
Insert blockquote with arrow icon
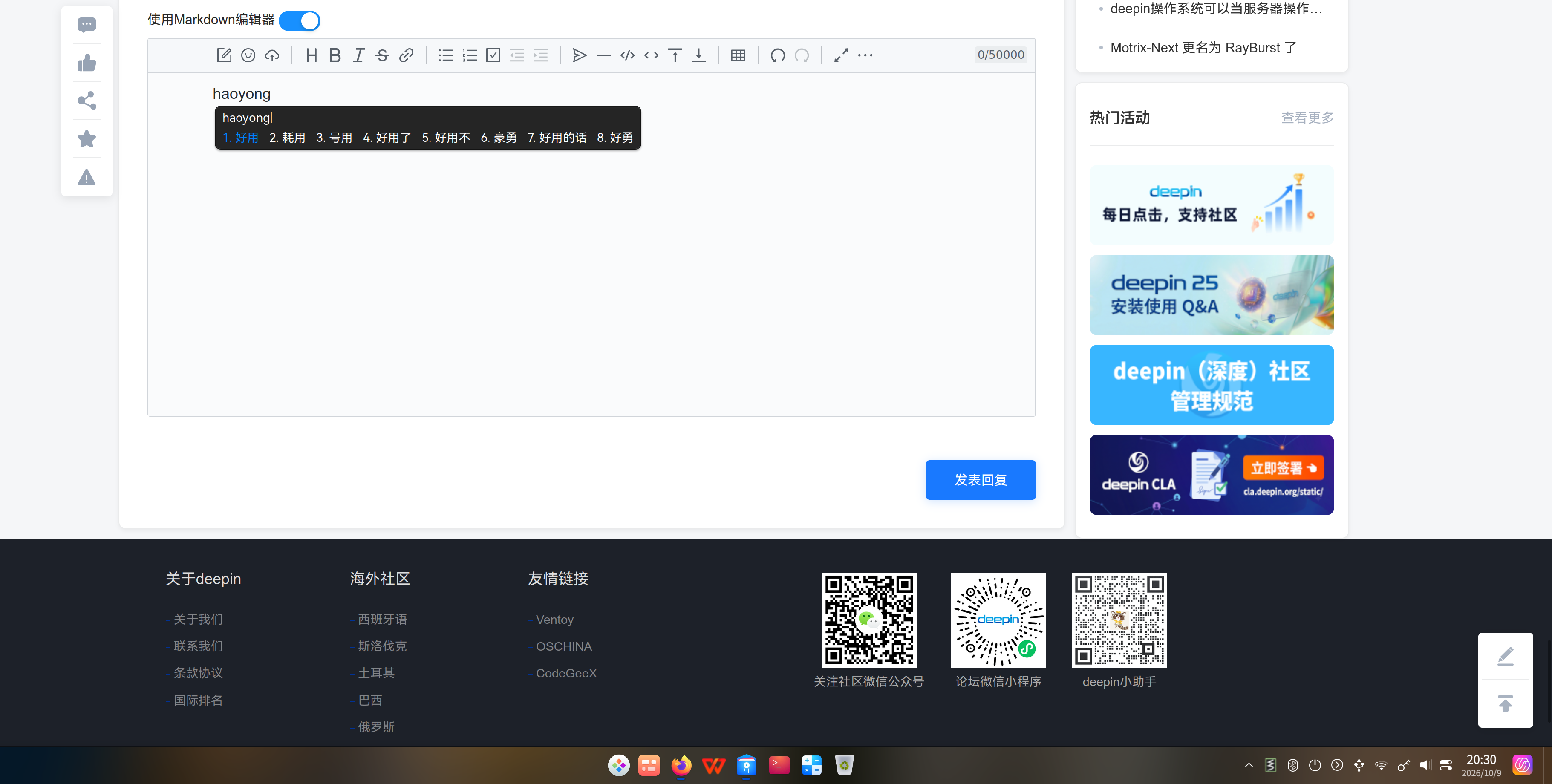(580, 55)
